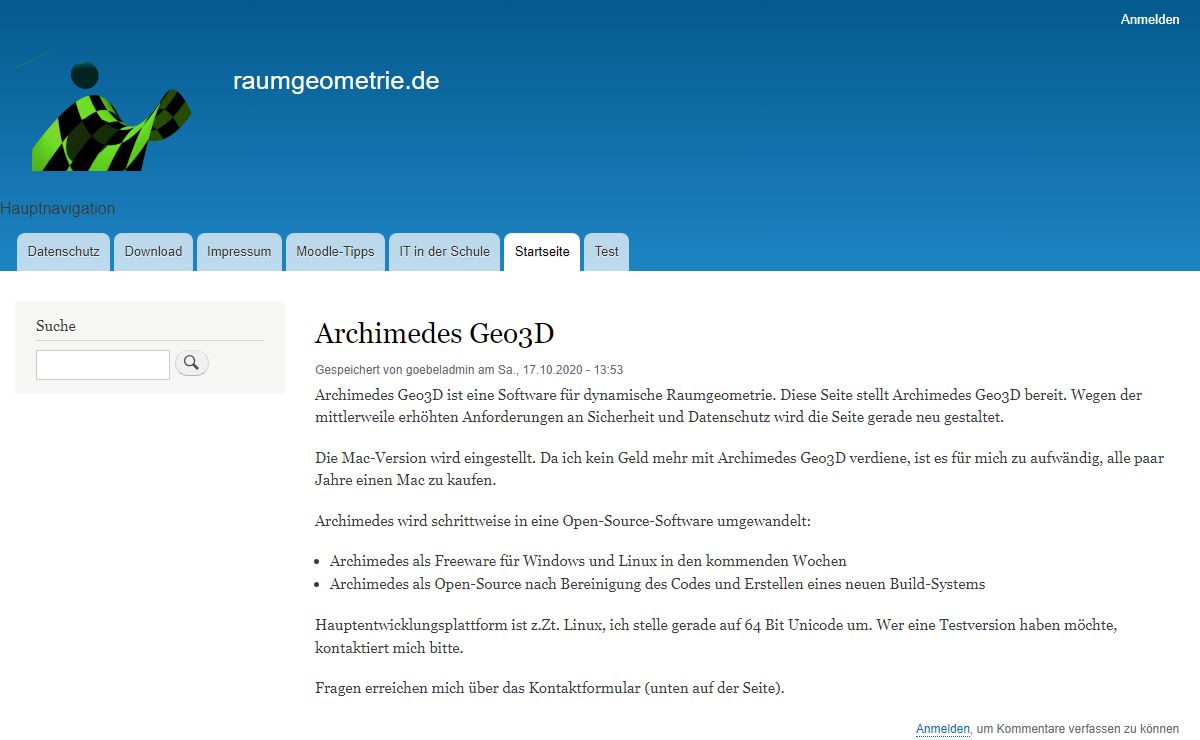Screen dimensions: 1200x740
Task: Open the Test tab
Action: tap(606, 252)
